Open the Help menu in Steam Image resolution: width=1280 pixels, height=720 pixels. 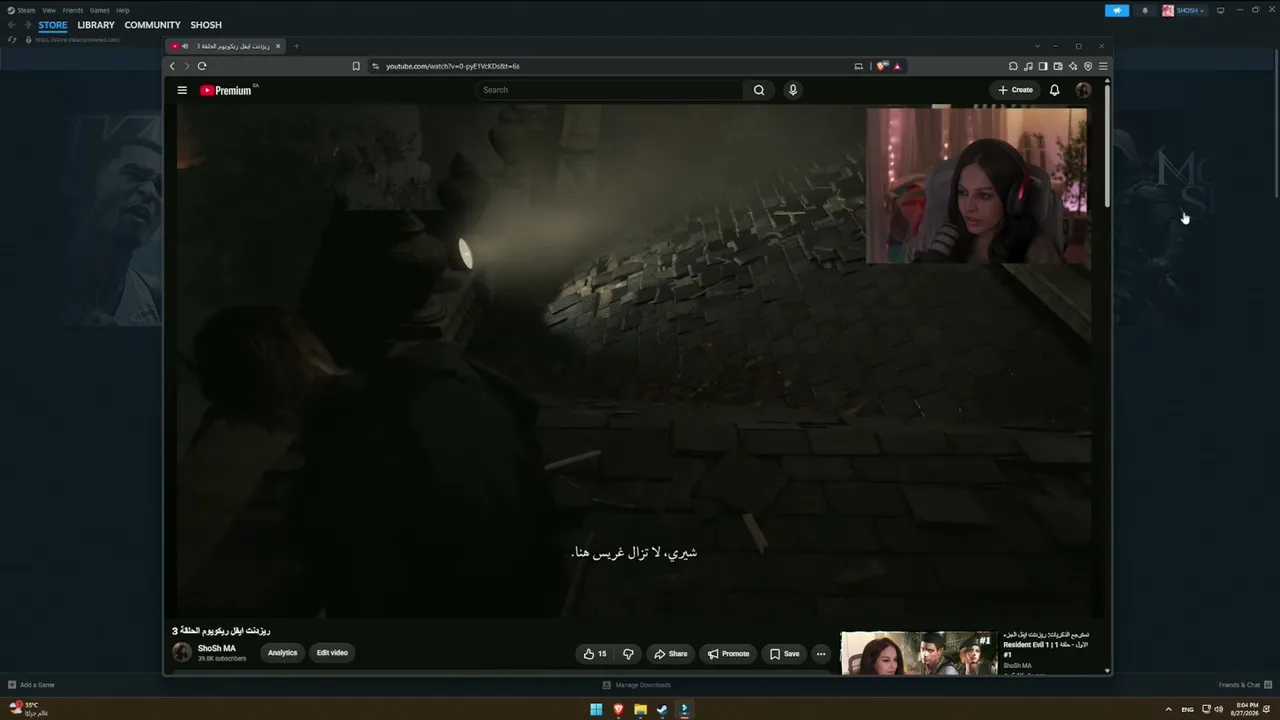123,10
